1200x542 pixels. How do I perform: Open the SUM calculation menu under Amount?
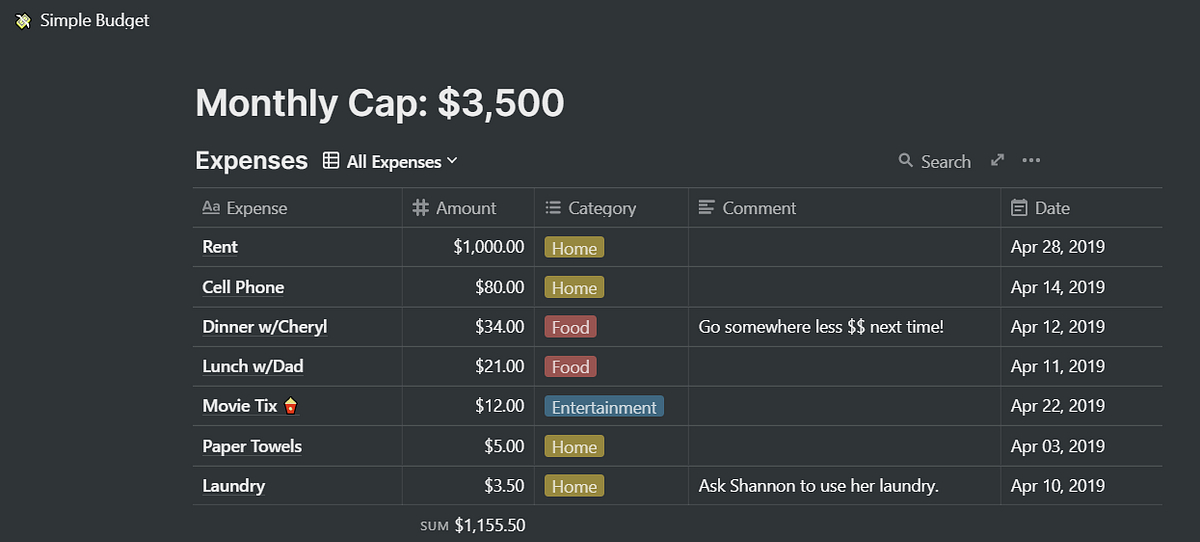474,525
